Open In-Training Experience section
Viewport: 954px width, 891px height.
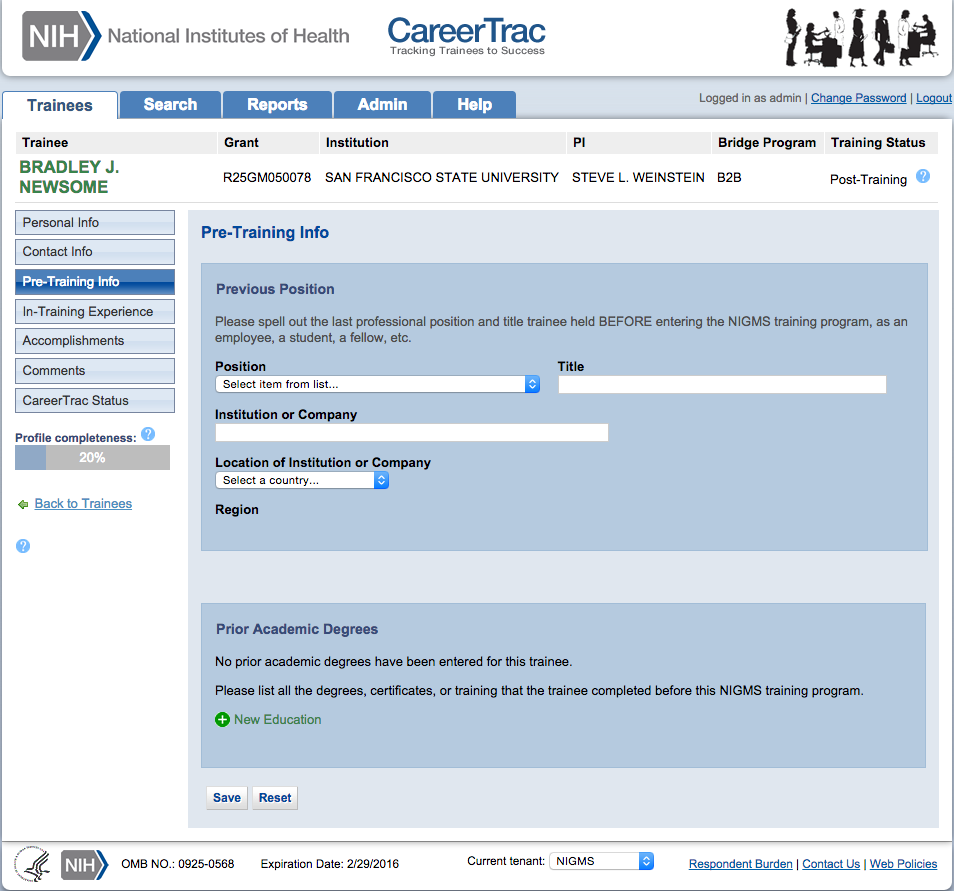click(x=95, y=312)
